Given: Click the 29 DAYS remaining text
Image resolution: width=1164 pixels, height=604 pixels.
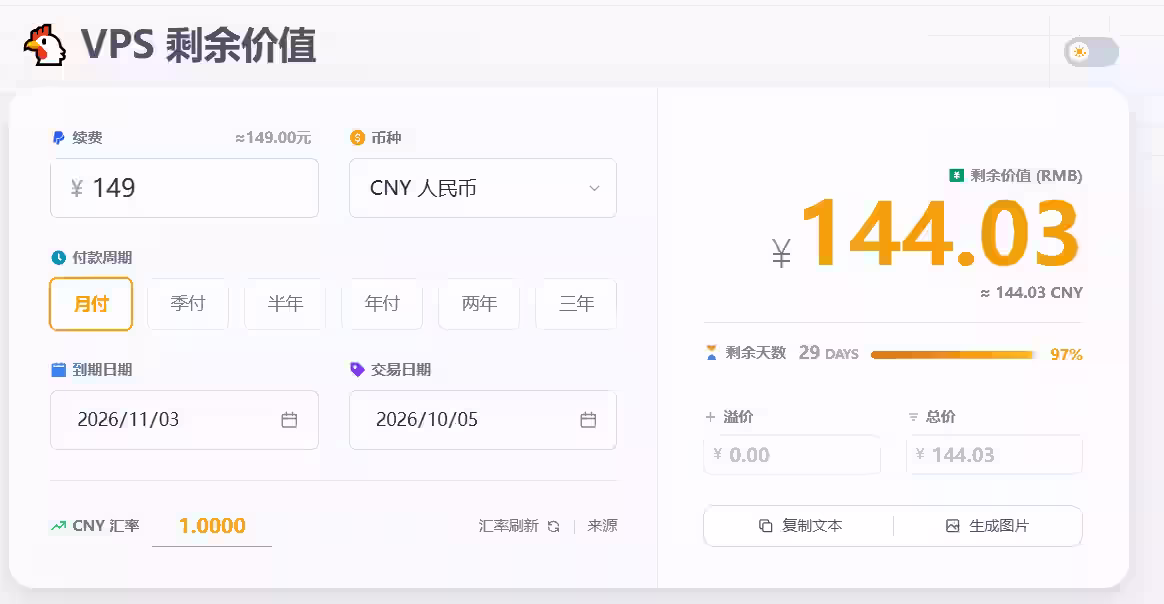Looking at the screenshot, I should pyautogui.click(x=828, y=352).
